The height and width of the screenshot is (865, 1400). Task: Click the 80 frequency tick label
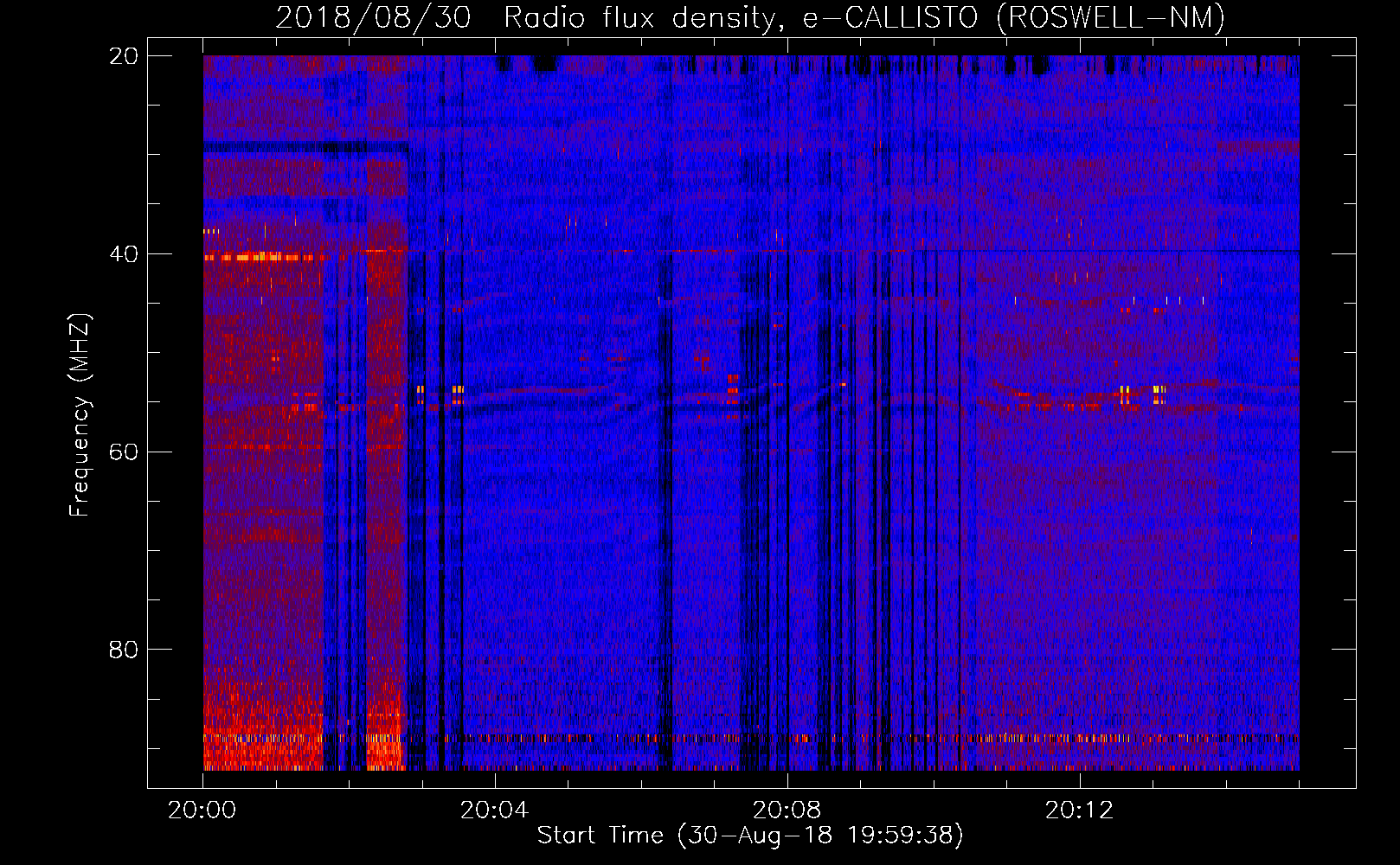point(124,650)
